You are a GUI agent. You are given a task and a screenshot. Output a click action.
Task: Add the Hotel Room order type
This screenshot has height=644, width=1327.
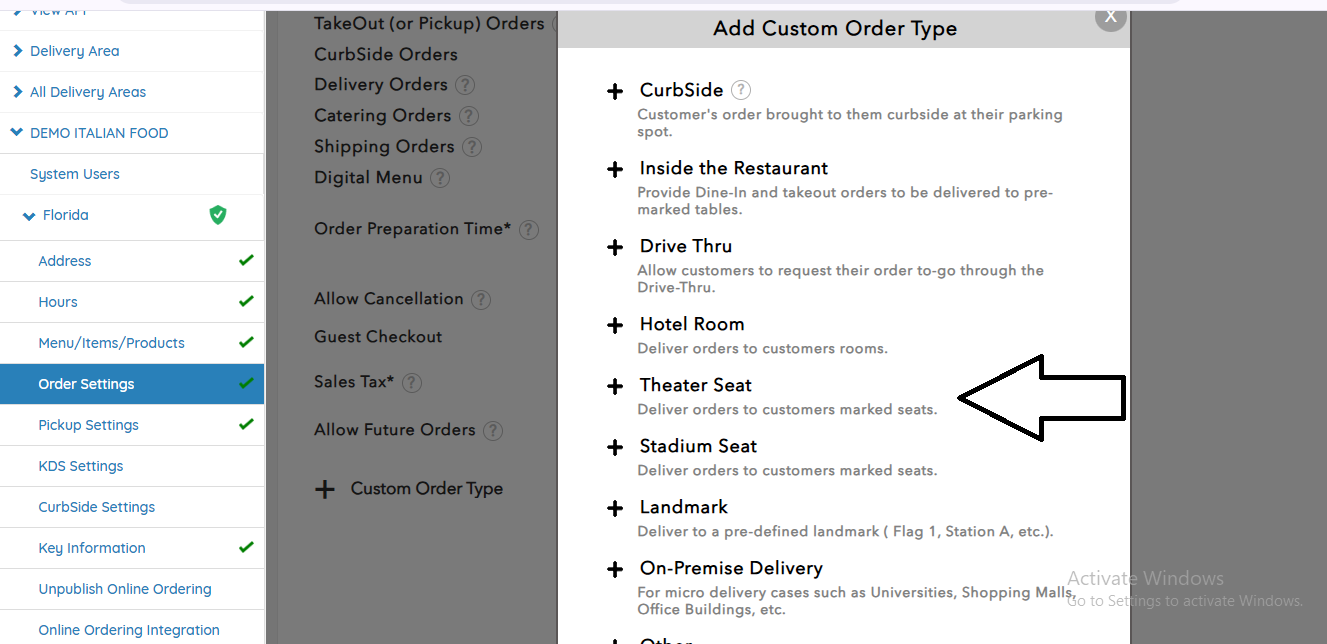(615, 326)
